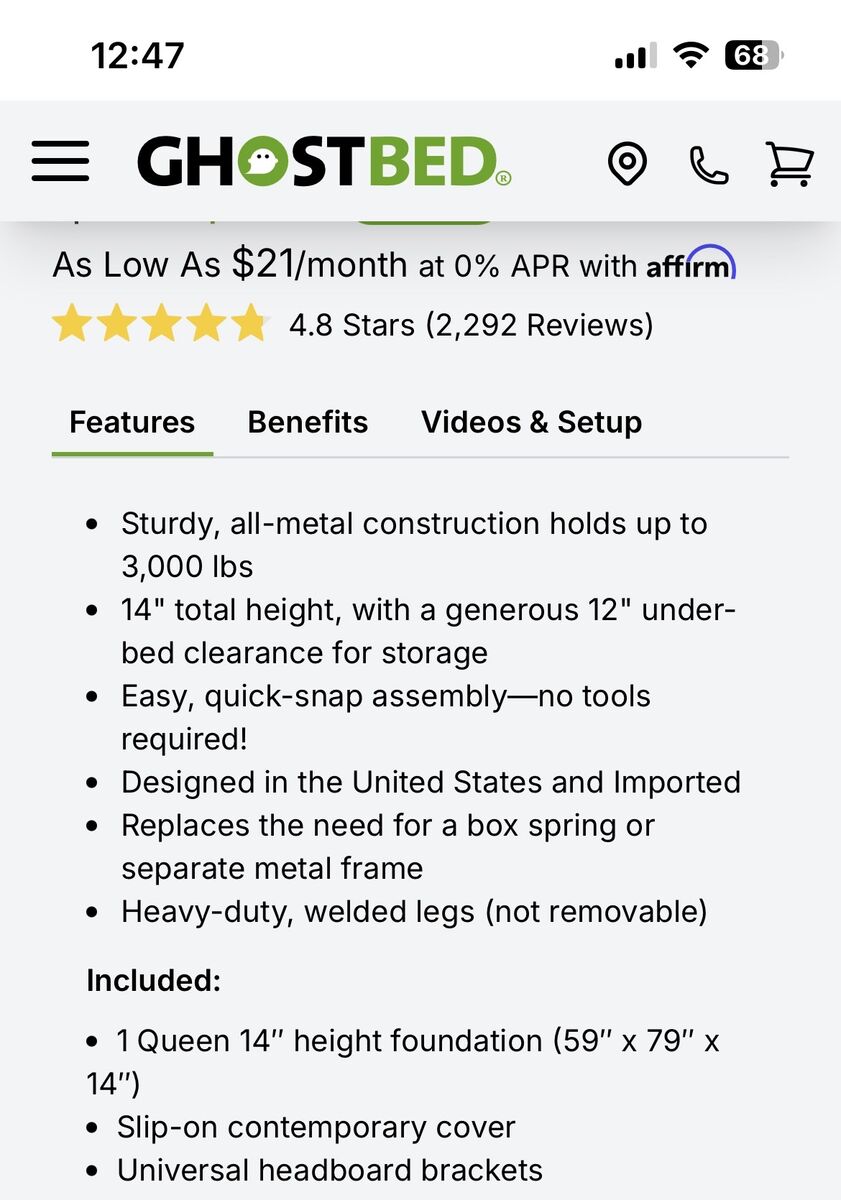Screen dimensions: 841x1200
Task: Click the As Low As $21/month text
Action: [230, 265]
